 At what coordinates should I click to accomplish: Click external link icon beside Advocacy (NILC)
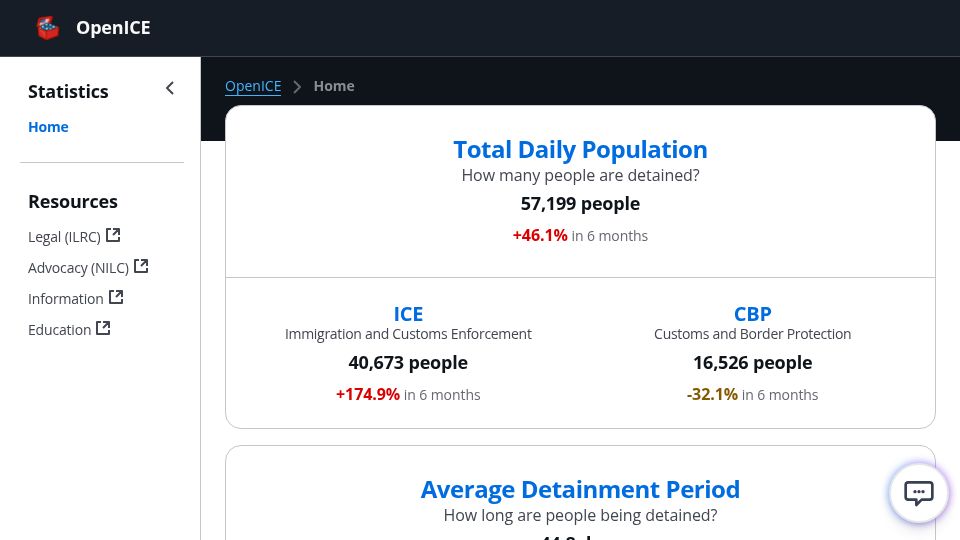pyautogui.click(x=141, y=266)
